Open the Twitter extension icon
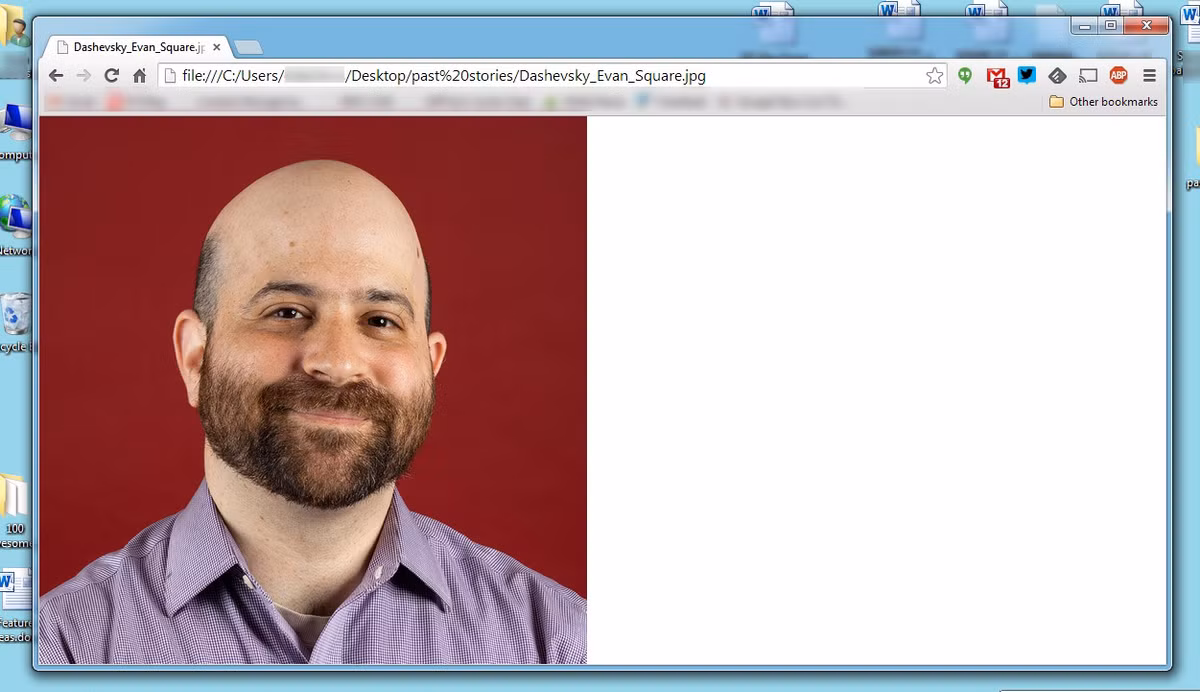This screenshot has width=1200, height=692. tap(1027, 76)
